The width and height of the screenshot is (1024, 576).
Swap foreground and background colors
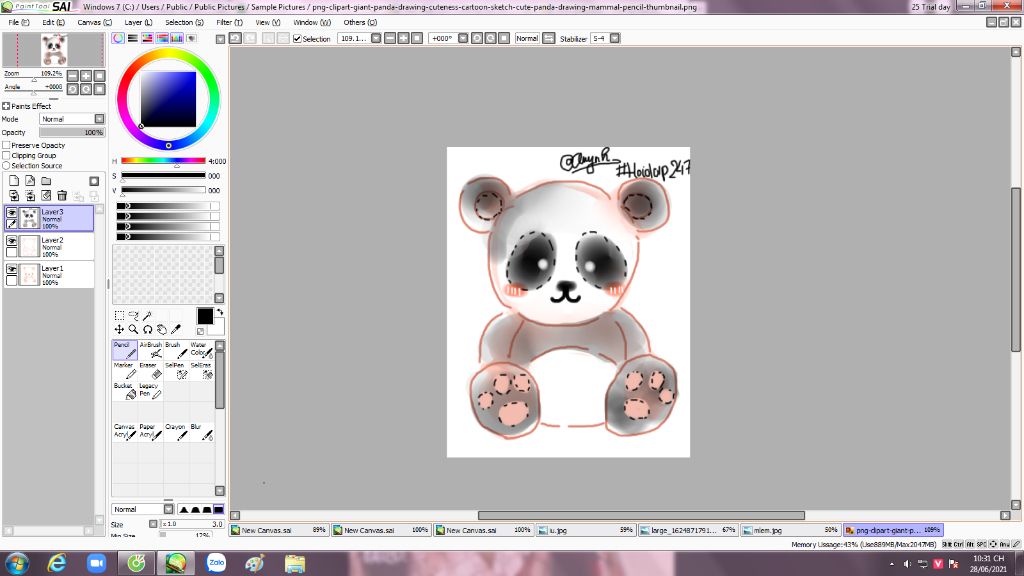(219, 312)
